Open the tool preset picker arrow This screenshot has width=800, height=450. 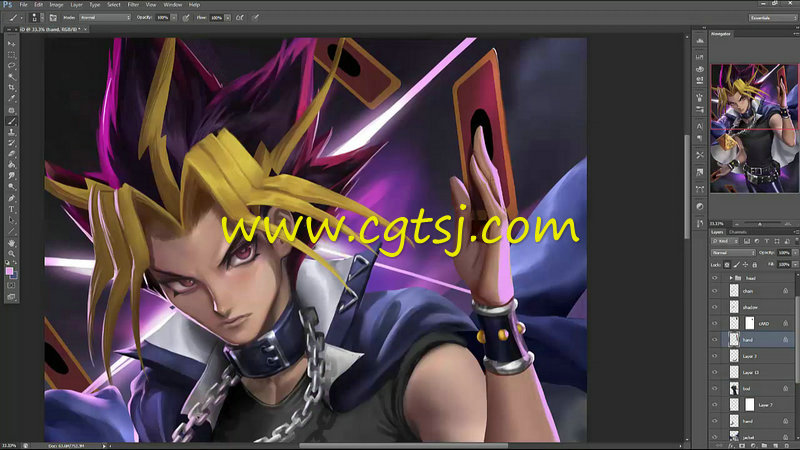coord(21,18)
